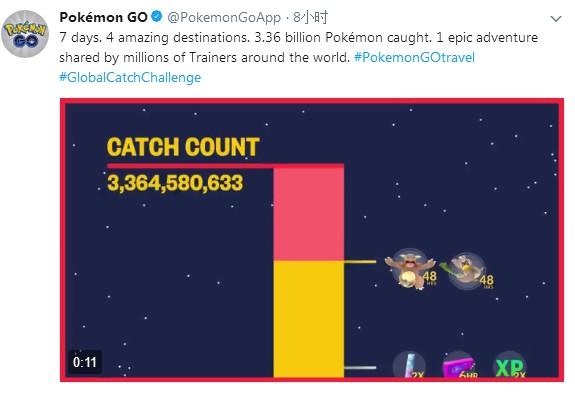Click the 0:11 video duration badge
The image size is (575, 393).
point(85,362)
